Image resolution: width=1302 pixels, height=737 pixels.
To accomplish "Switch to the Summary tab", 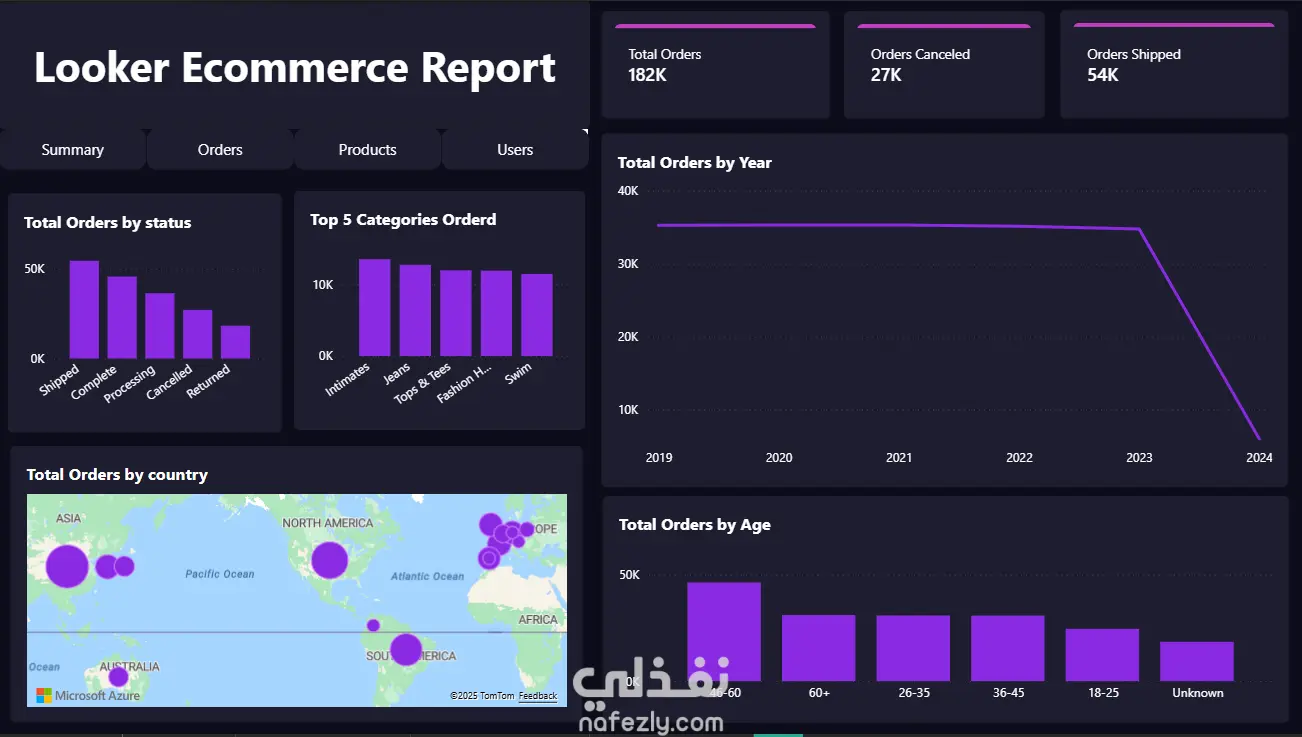I will pyautogui.click(x=73, y=150).
